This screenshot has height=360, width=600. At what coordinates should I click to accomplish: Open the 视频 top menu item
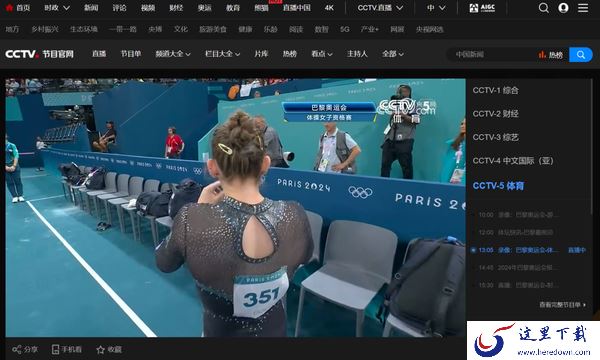(148, 8)
